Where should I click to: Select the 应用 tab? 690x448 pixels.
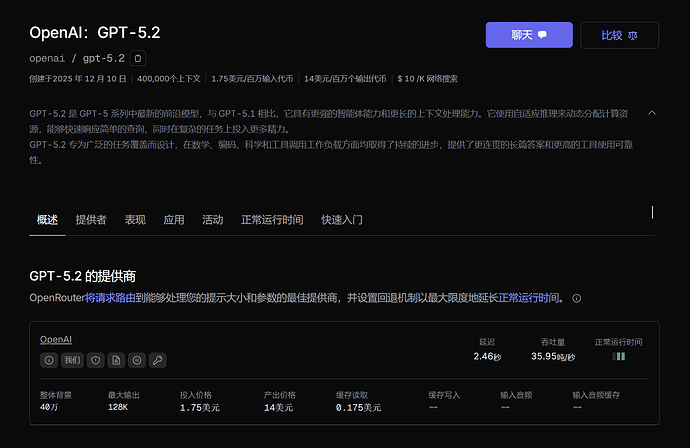tap(173, 220)
